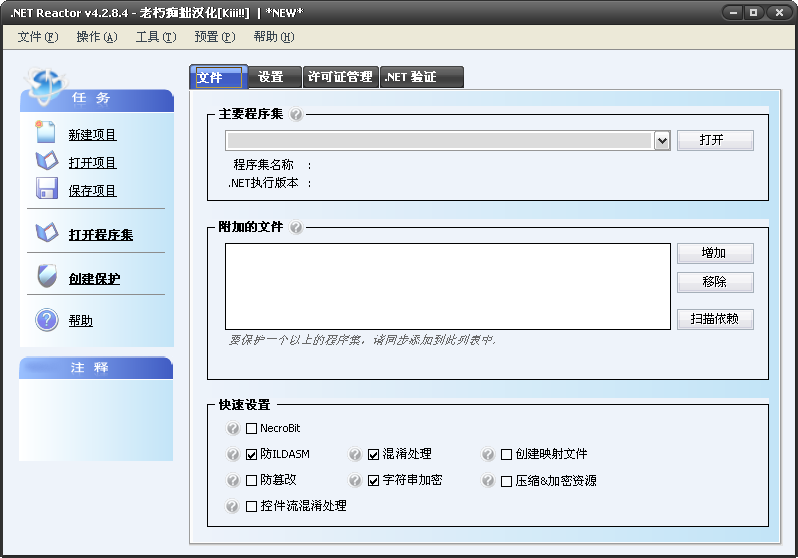Click the 创建保护 link
The height and width of the screenshot is (558, 798).
[x=95, y=279]
